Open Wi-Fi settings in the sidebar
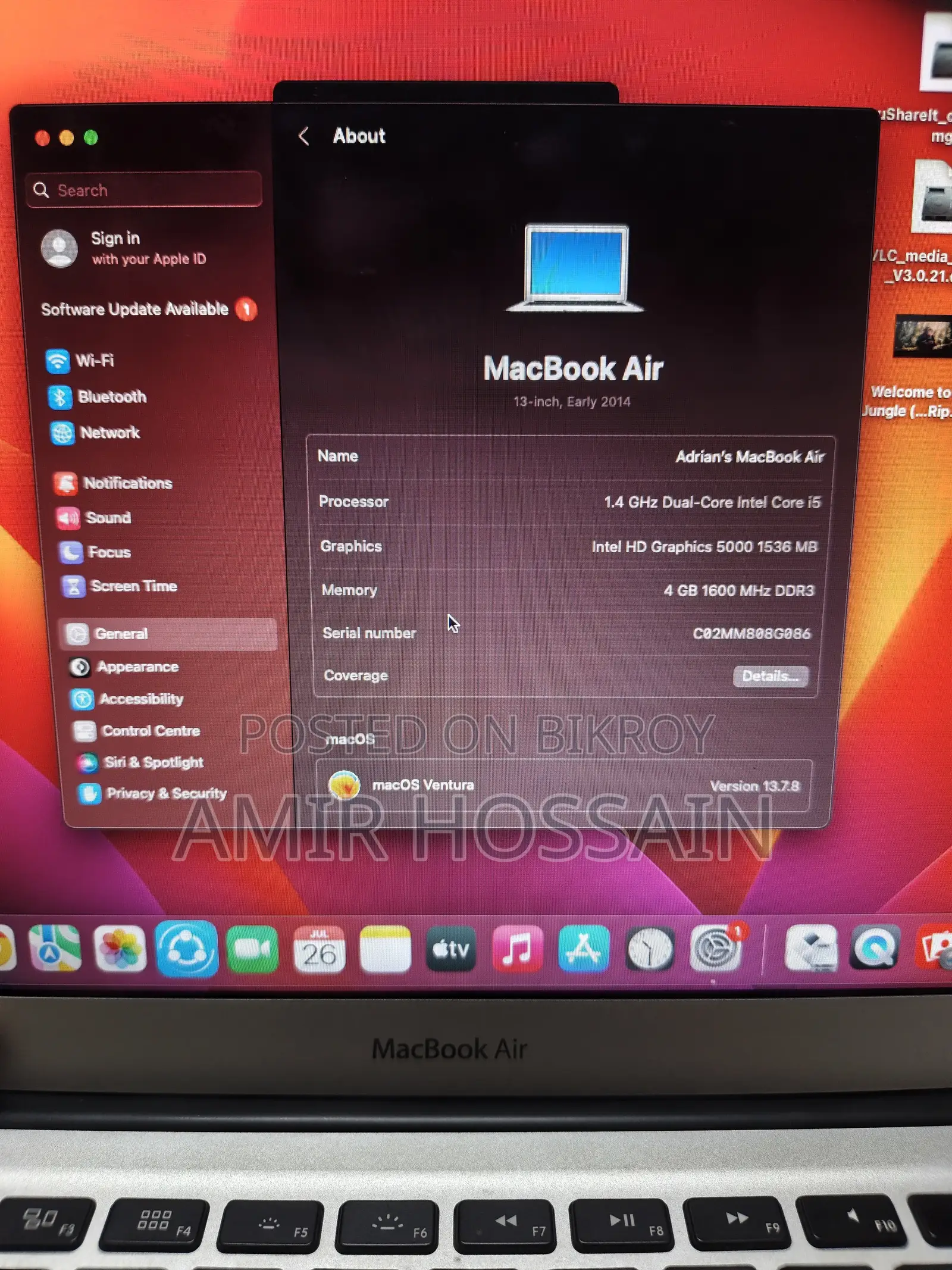This screenshot has height=1270, width=952. [80, 361]
